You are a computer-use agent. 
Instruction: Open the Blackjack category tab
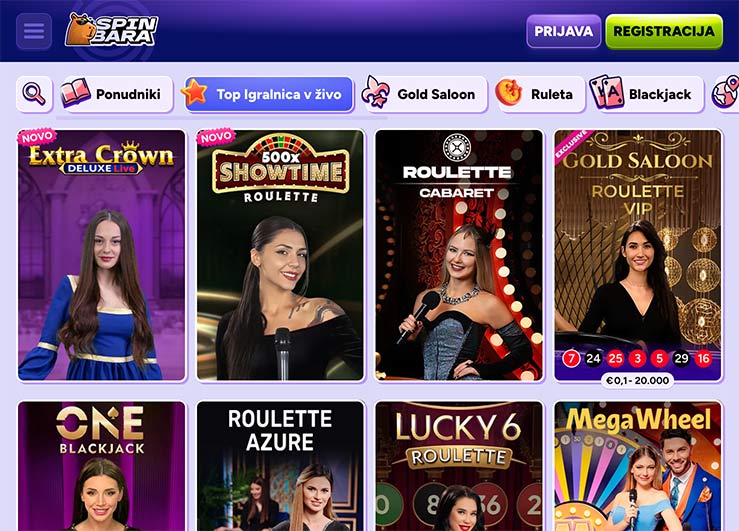(x=647, y=94)
